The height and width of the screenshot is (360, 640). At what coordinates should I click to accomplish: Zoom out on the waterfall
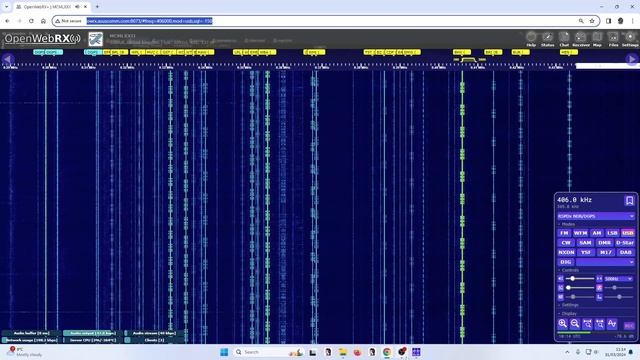click(575, 324)
